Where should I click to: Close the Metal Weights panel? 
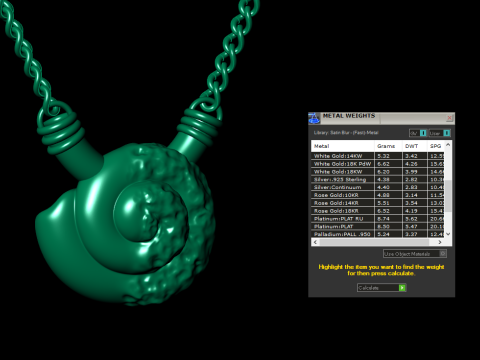449,118
